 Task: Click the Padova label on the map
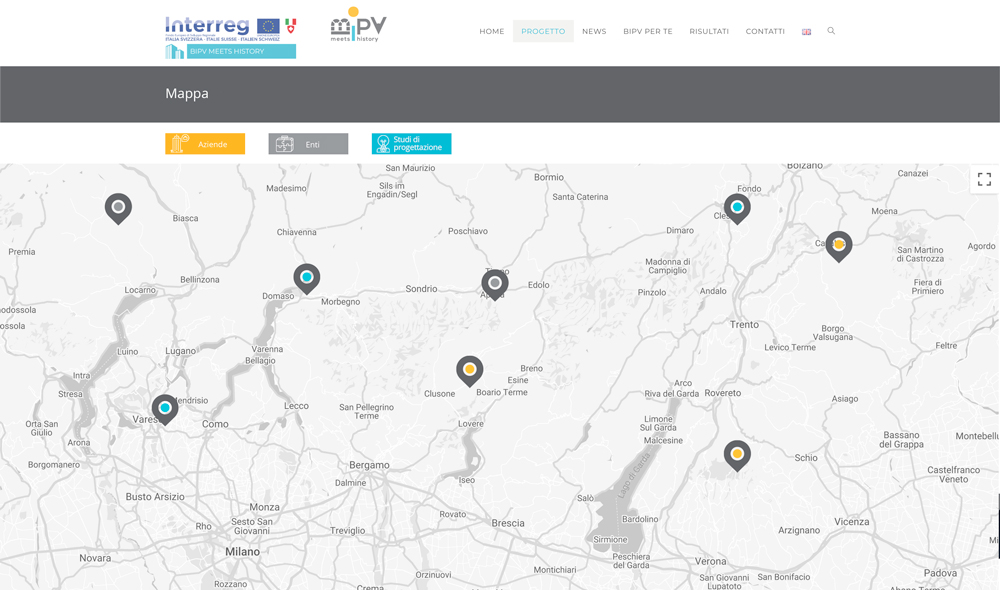pos(940,573)
